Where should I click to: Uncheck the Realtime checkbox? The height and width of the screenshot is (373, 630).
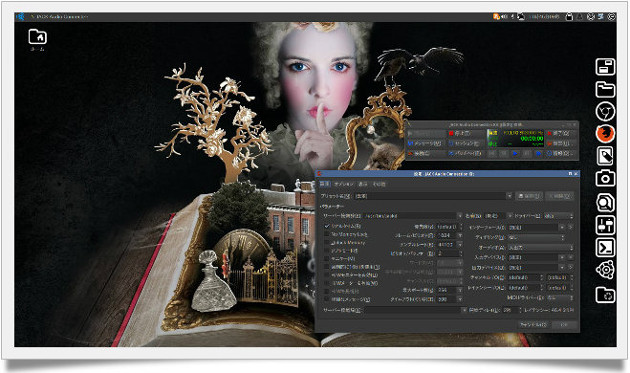point(327,226)
